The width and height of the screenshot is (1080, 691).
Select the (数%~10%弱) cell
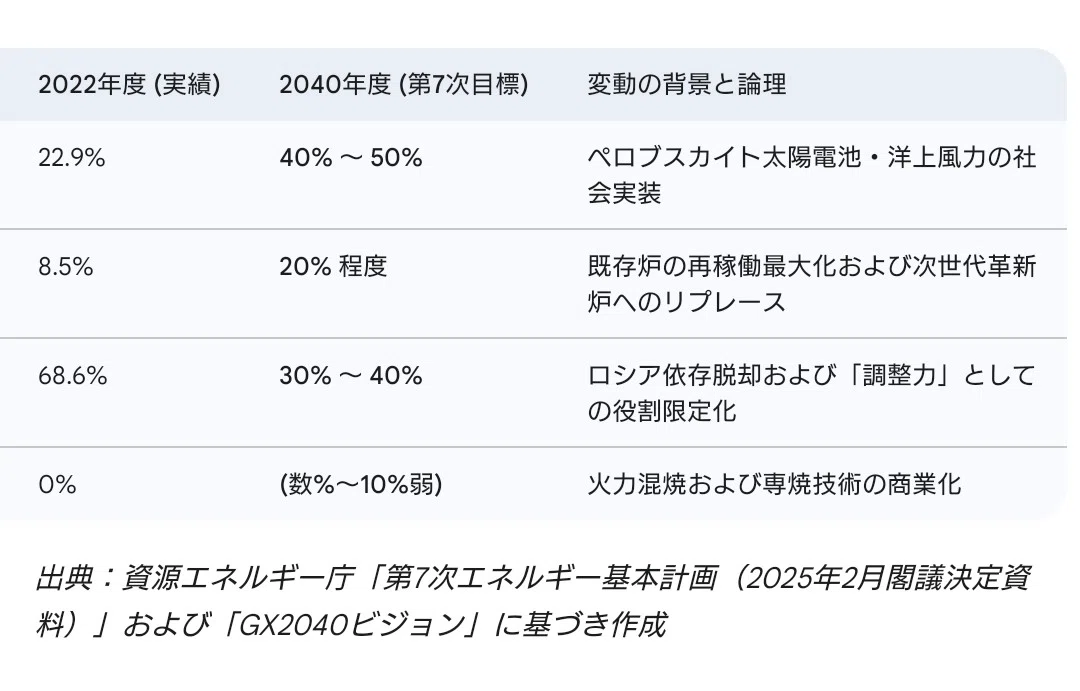[360, 485]
